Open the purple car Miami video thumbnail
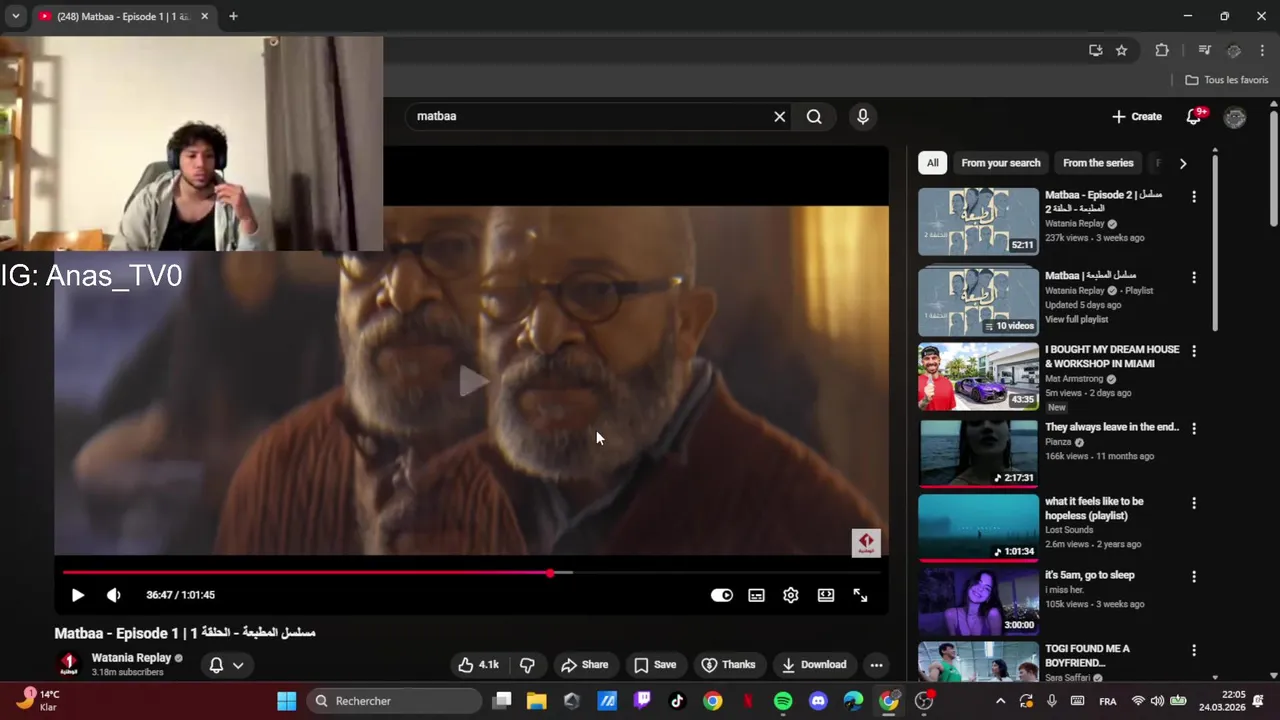Image resolution: width=1280 pixels, height=720 pixels. 978,376
